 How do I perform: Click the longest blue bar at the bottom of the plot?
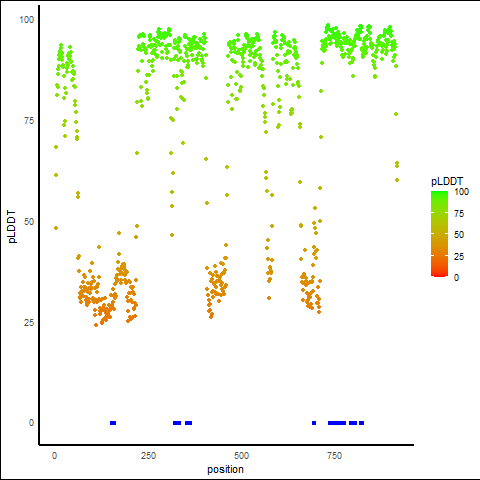click(337, 423)
